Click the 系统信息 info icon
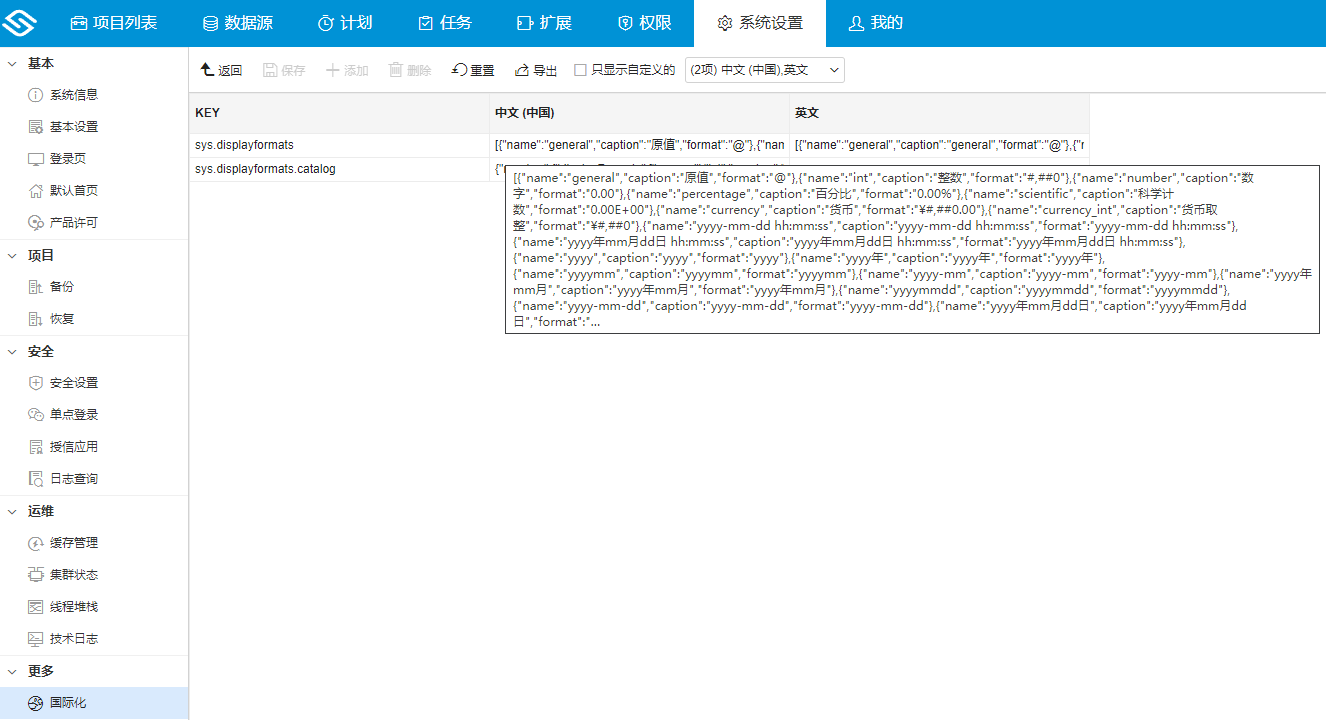Viewport: 1326px width, 720px height. tap(36, 95)
